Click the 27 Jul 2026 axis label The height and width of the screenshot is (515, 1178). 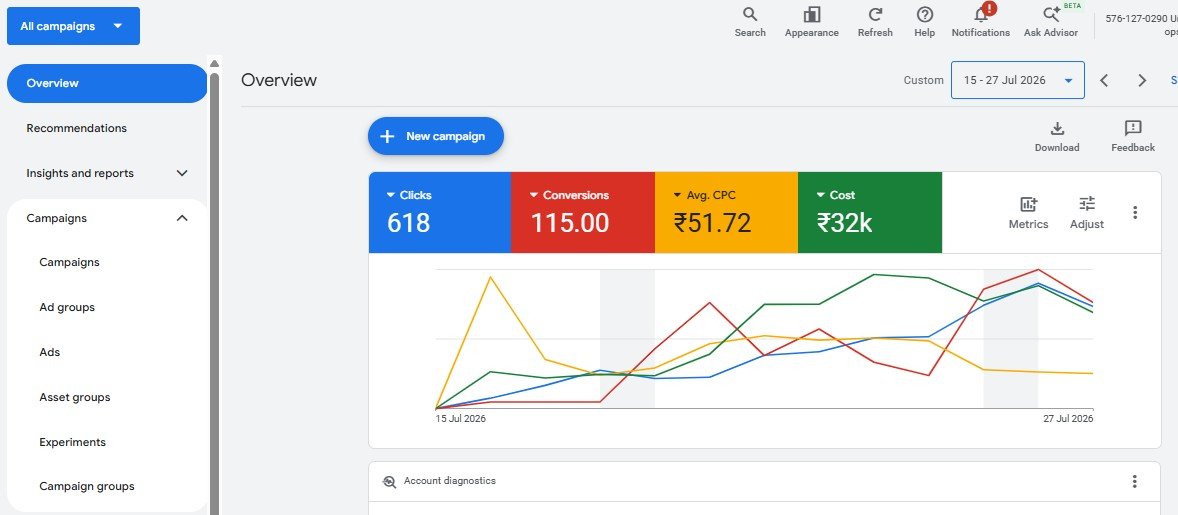(x=1068, y=419)
